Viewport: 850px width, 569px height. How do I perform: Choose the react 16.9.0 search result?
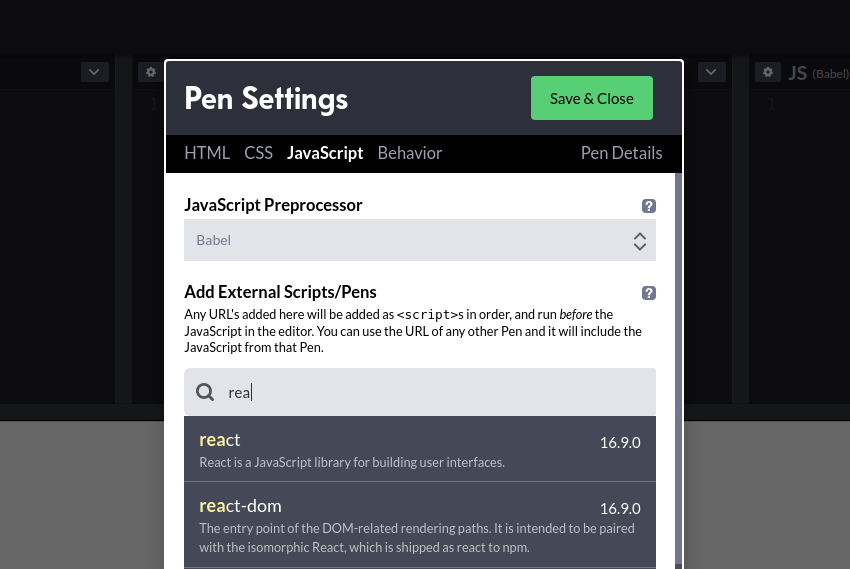click(420, 449)
